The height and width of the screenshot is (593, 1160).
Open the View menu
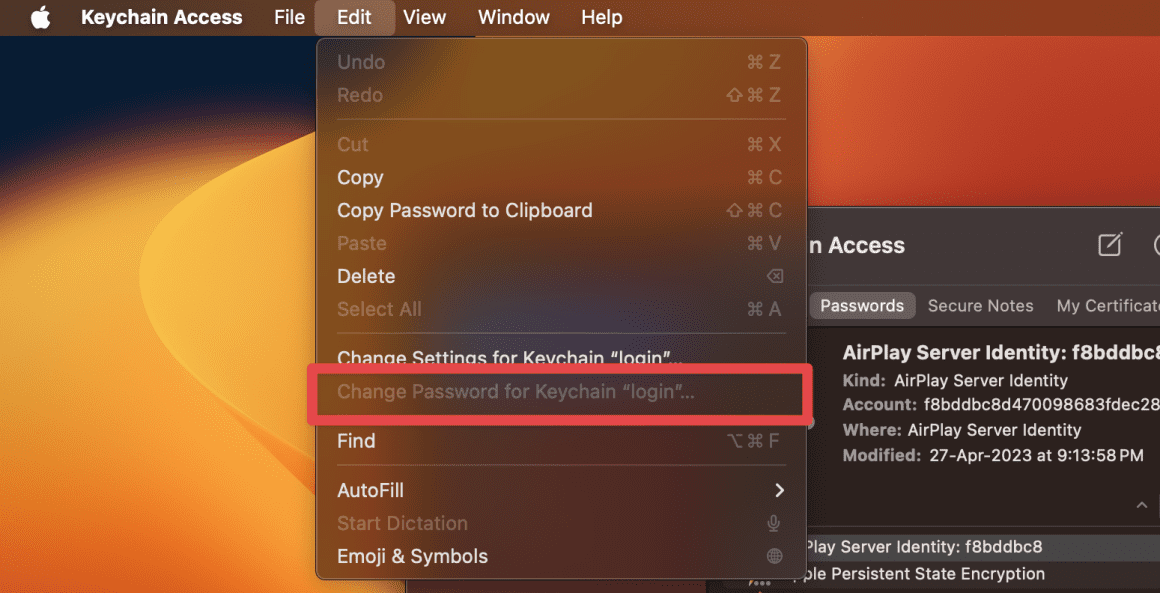click(424, 17)
